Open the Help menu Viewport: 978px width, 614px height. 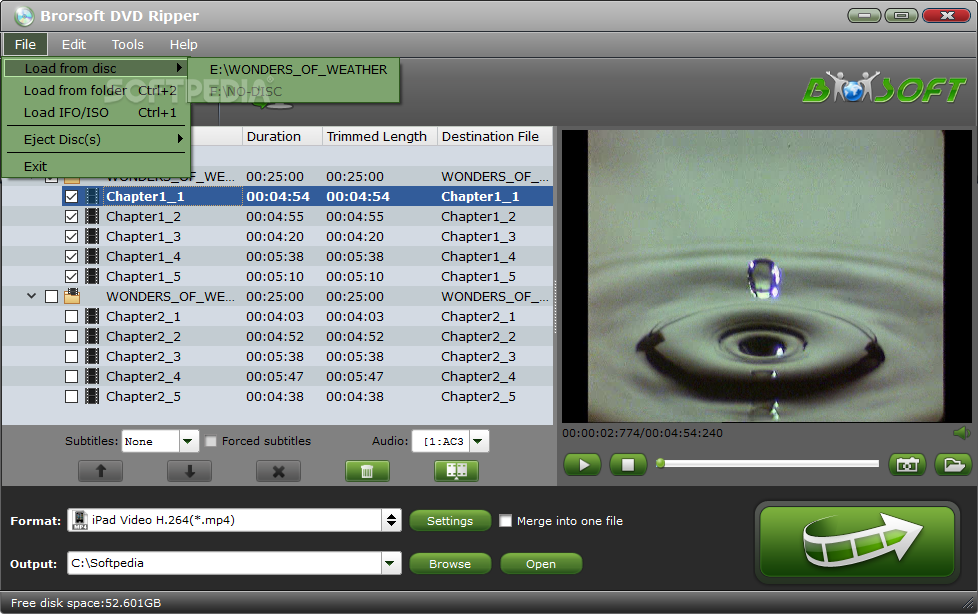tap(183, 44)
